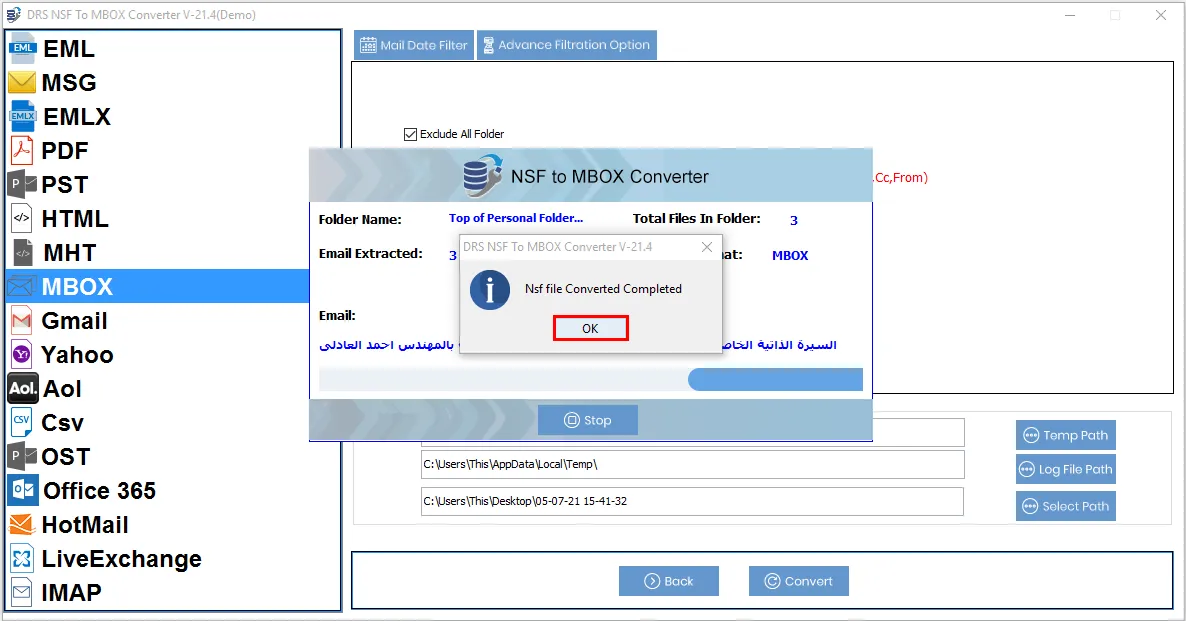Select the EML format icon
The width and height of the screenshot is (1186, 621).
22,48
